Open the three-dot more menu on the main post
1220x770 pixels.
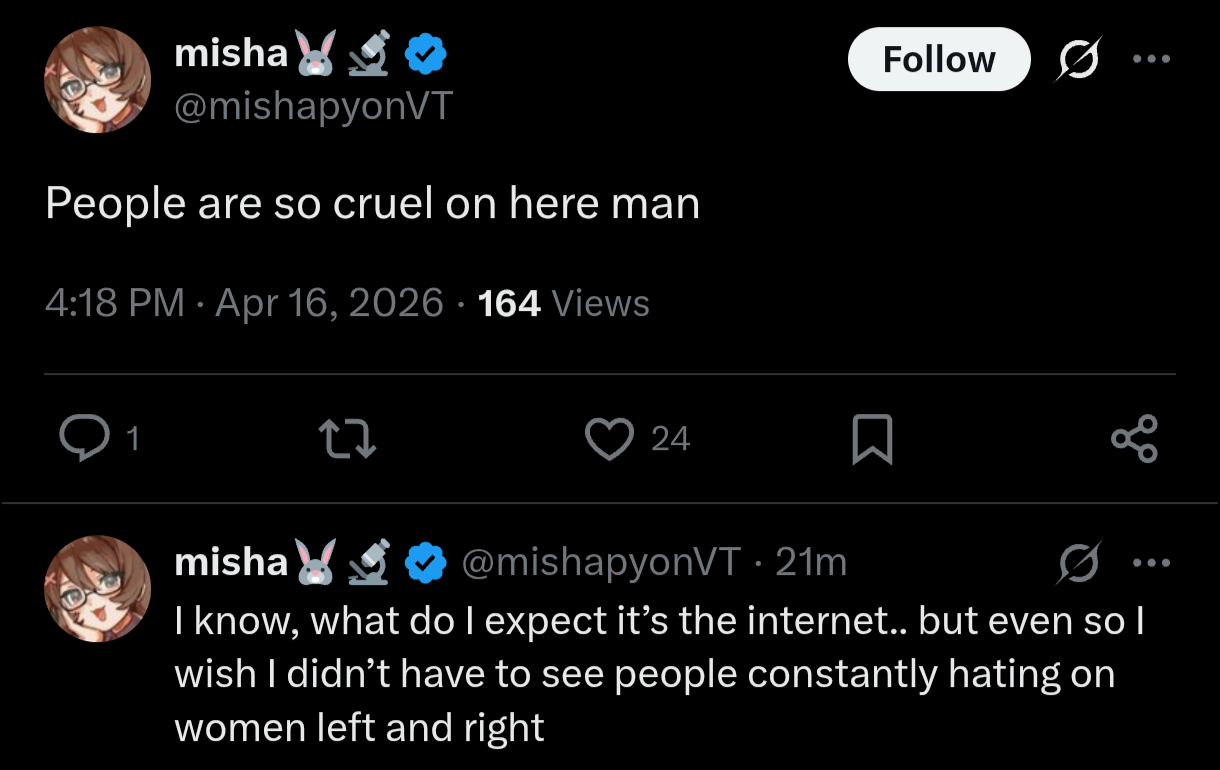coord(1151,58)
